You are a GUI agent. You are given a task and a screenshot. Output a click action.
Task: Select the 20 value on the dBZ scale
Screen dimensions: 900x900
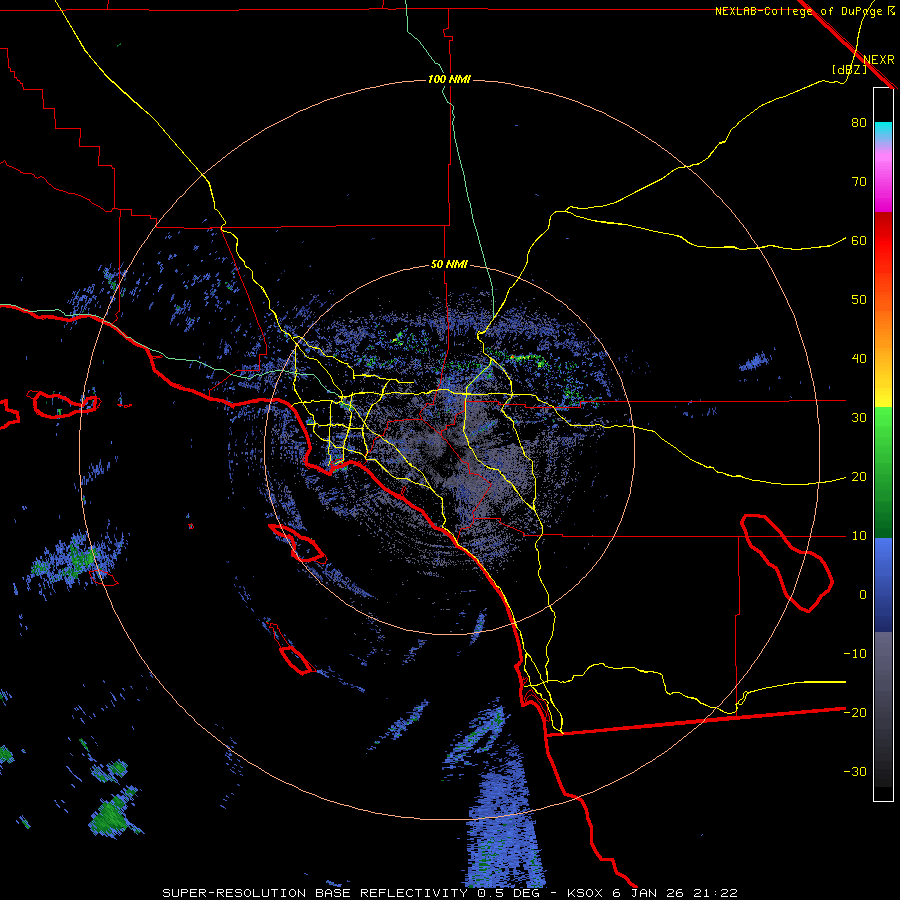(x=859, y=477)
